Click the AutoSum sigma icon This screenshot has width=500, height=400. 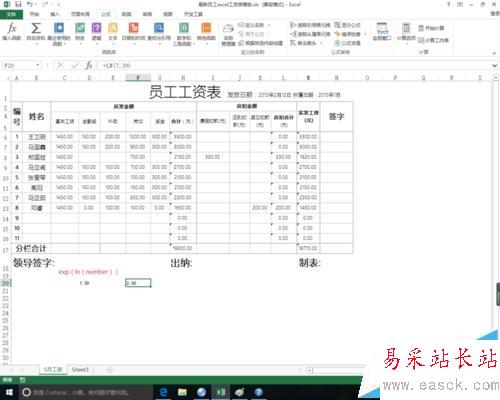point(36,28)
